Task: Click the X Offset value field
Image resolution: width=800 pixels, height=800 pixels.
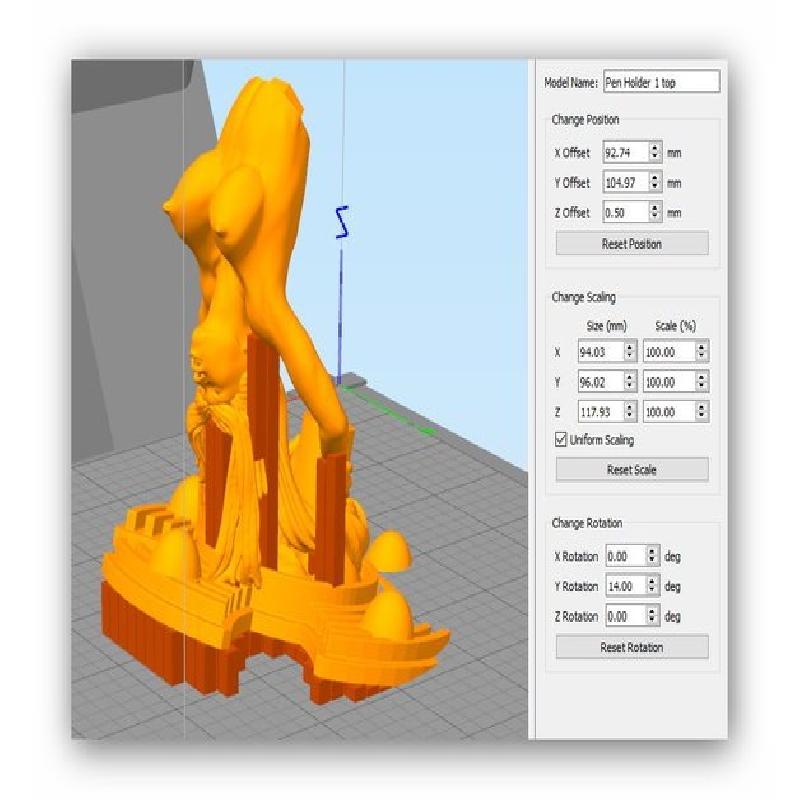Action: [626, 152]
